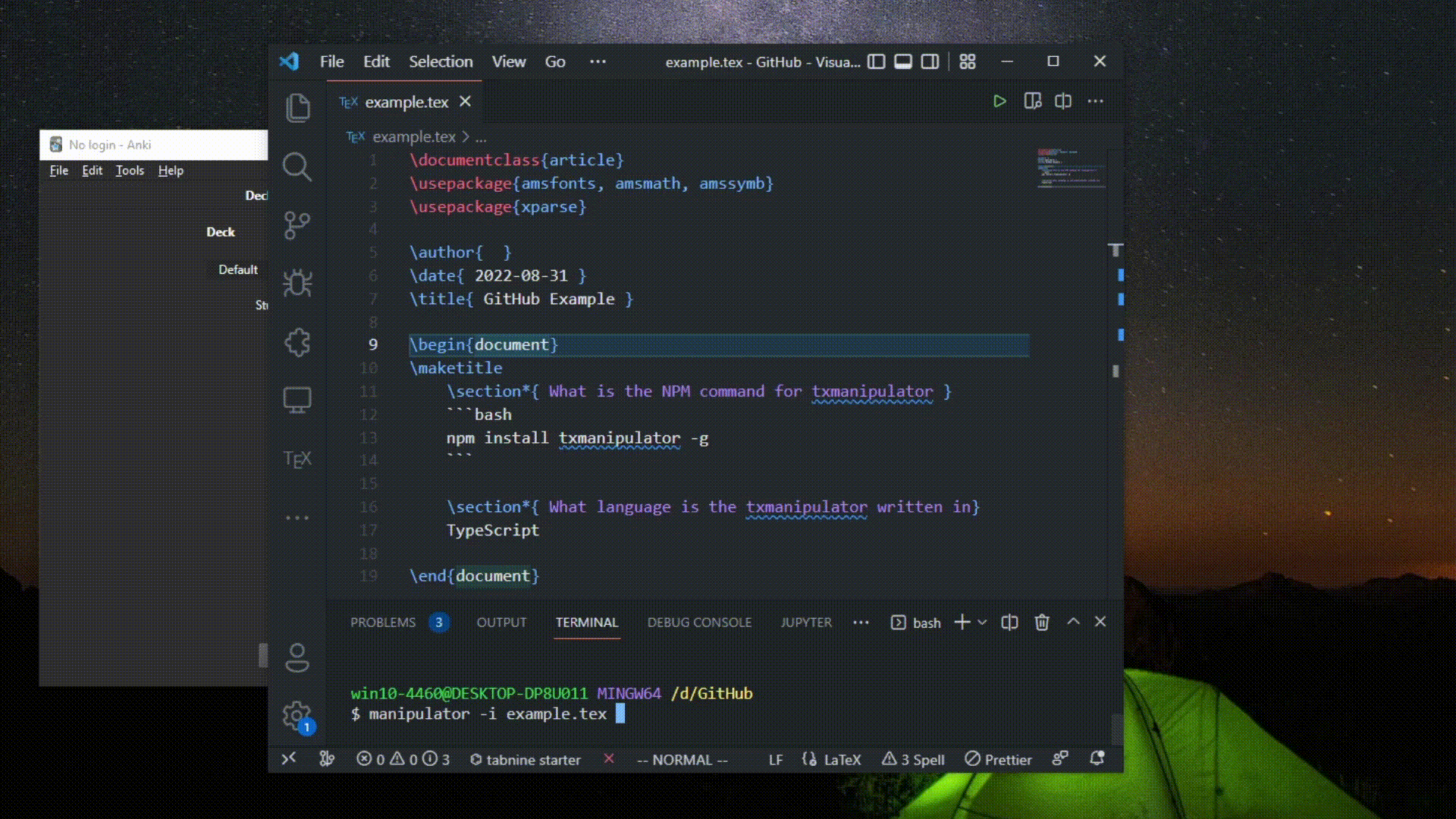Click the Remote Explorer monitor icon
This screenshot has height=819, width=1456.
pos(297,400)
